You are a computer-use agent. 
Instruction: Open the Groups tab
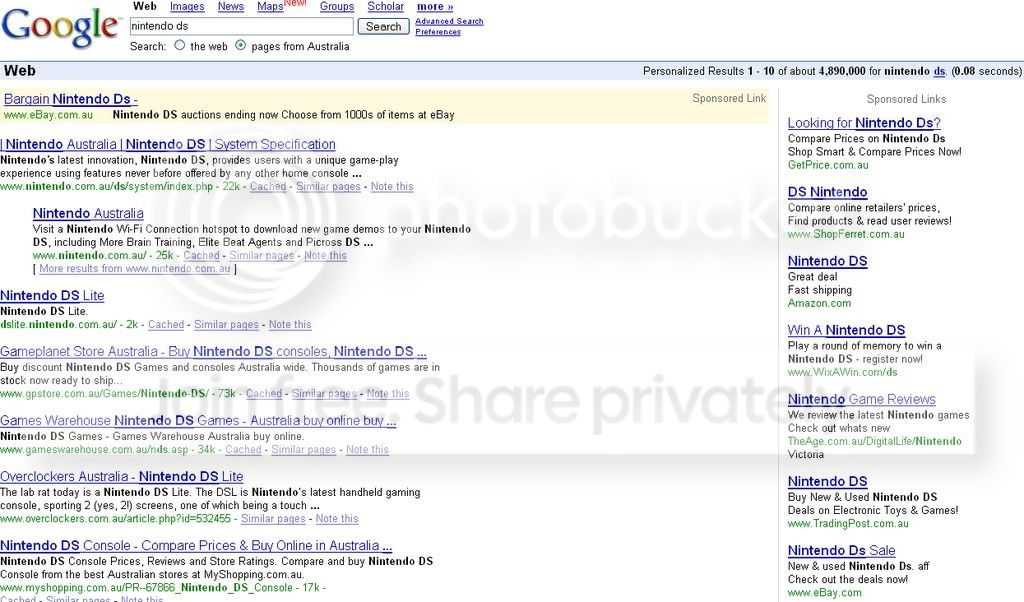[x=337, y=7]
